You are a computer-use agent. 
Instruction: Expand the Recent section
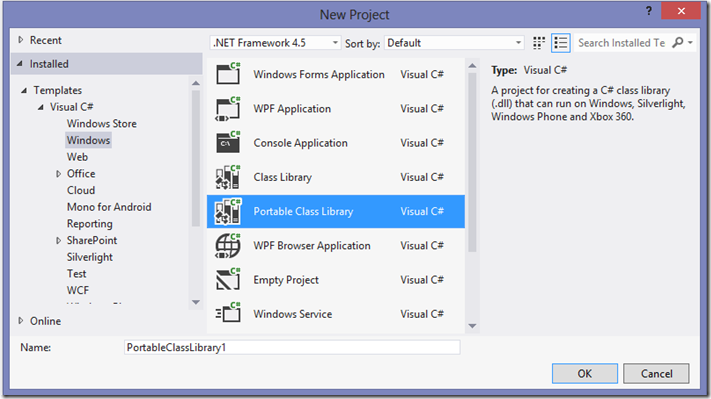pos(20,40)
